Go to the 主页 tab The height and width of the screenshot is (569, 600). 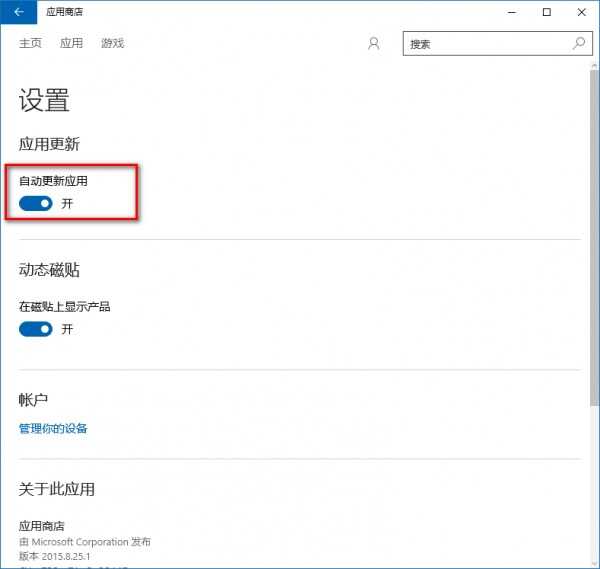point(31,44)
